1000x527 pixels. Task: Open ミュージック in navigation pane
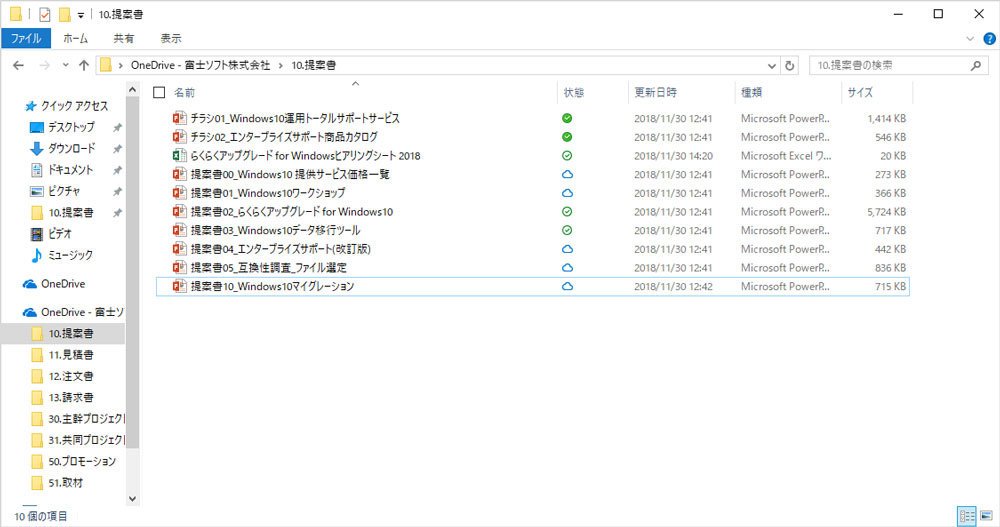(70, 255)
